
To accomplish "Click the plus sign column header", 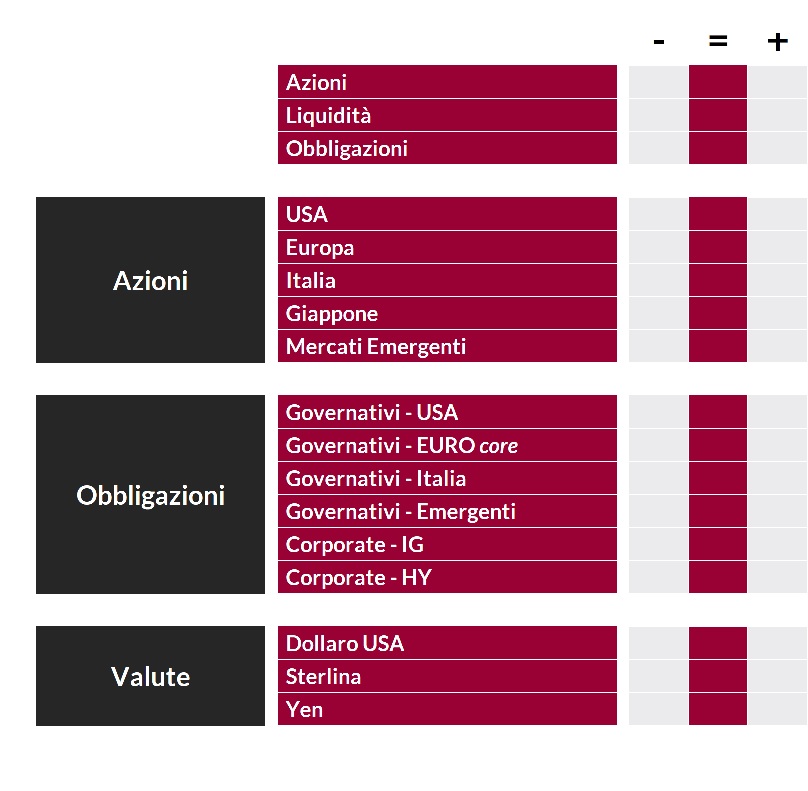I will pyautogui.click(x=778, y=42).
